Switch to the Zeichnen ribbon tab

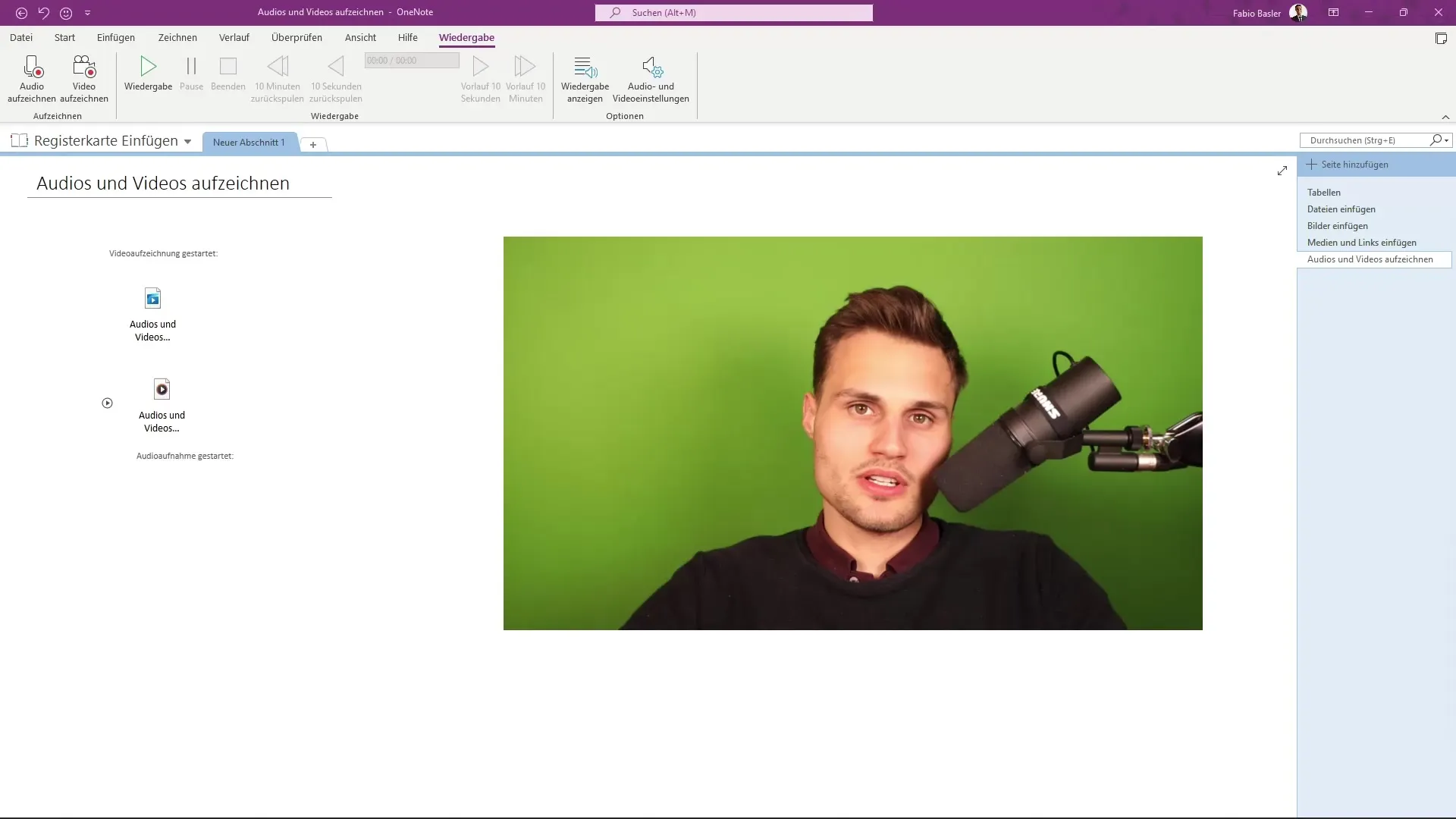177,37
